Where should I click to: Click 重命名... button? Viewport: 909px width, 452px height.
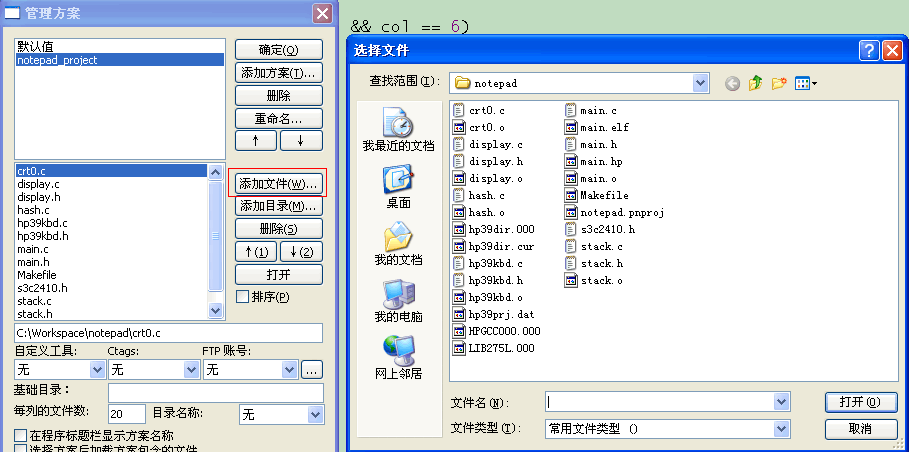tap(279, 118)
